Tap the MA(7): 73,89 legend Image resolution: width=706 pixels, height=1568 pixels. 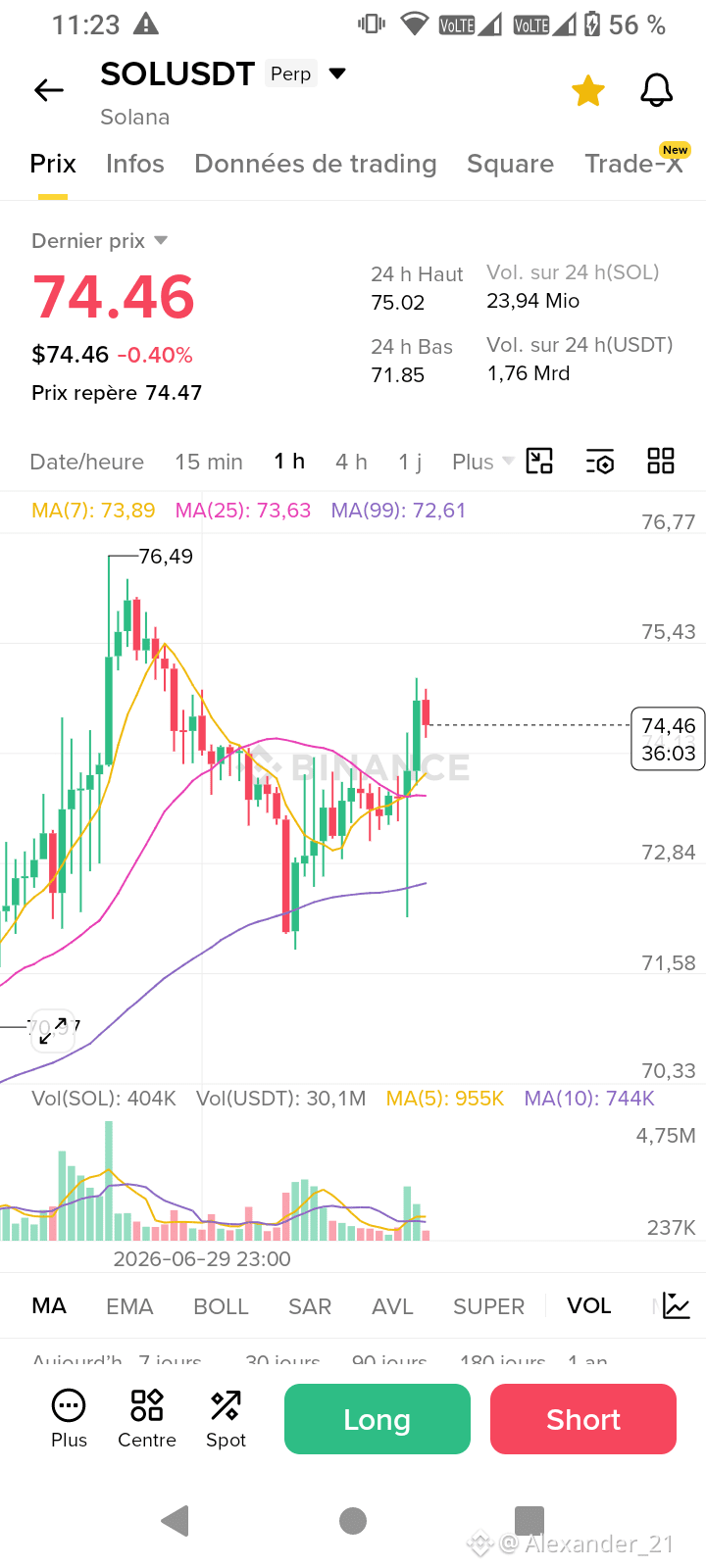point(93,511)
